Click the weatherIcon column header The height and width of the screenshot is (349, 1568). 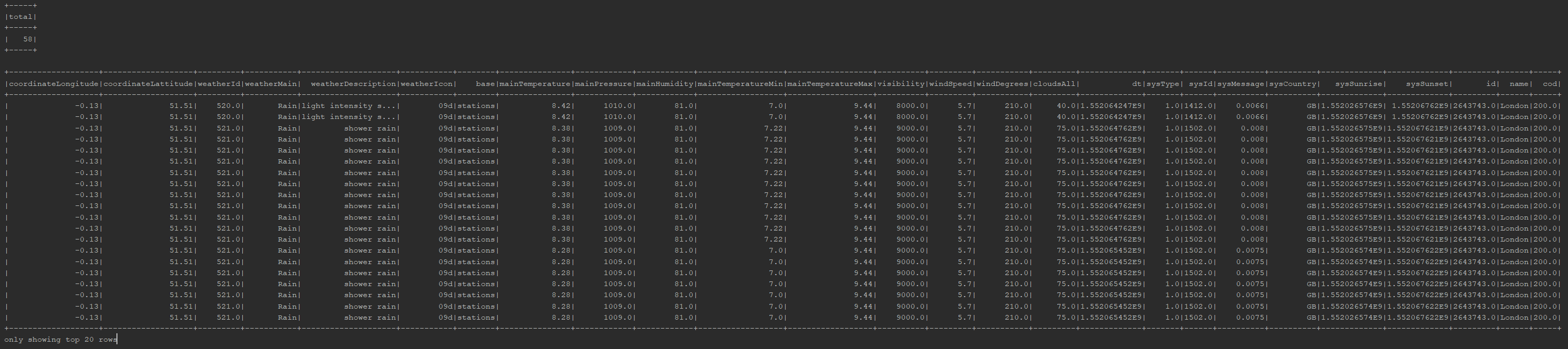[427, 84]
